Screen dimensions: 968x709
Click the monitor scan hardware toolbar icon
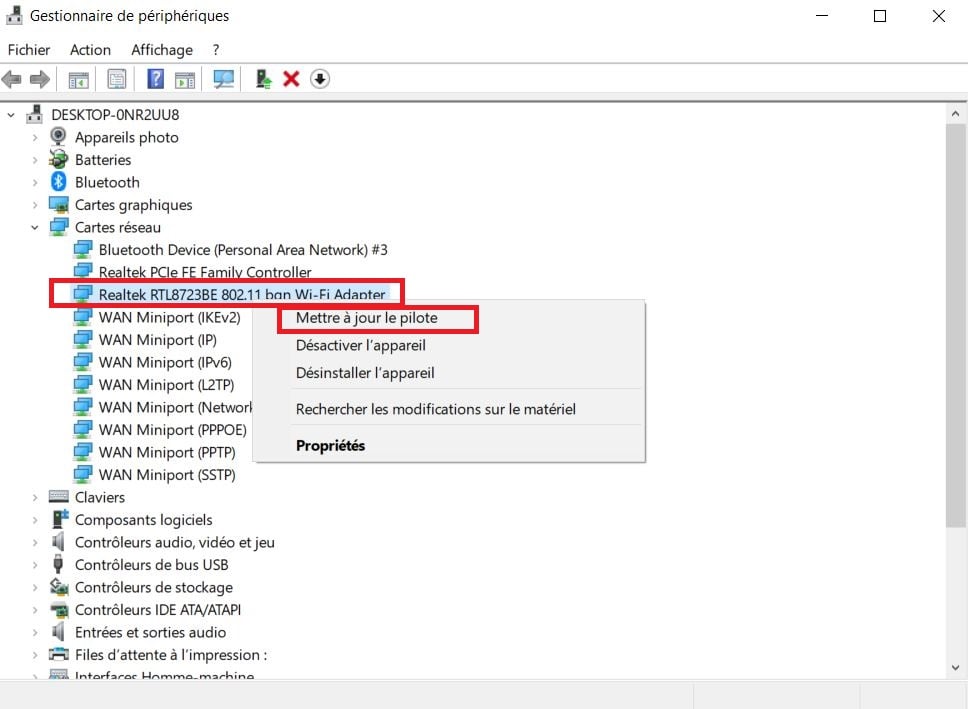(223, 79)
